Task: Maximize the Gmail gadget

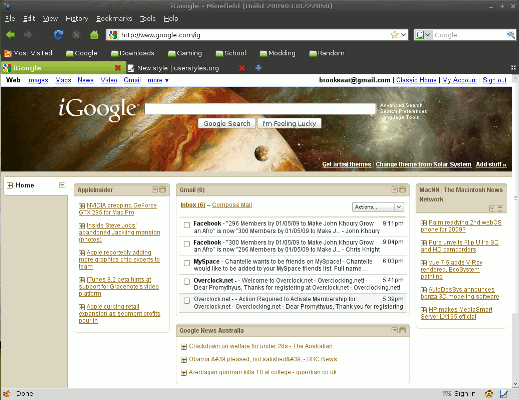Action: pyautogui.click(x=402, y=189)
